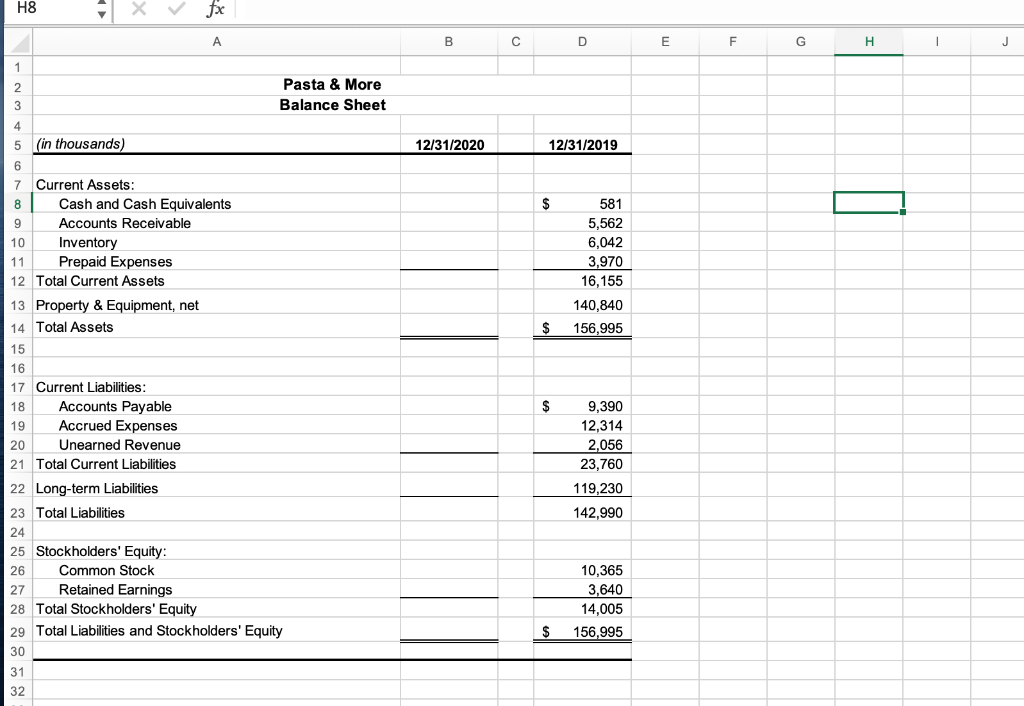The height and width of the screenshot is (706, 1024).
Task: Click the Balance Sheet heading cell
Action: [332, 104]
